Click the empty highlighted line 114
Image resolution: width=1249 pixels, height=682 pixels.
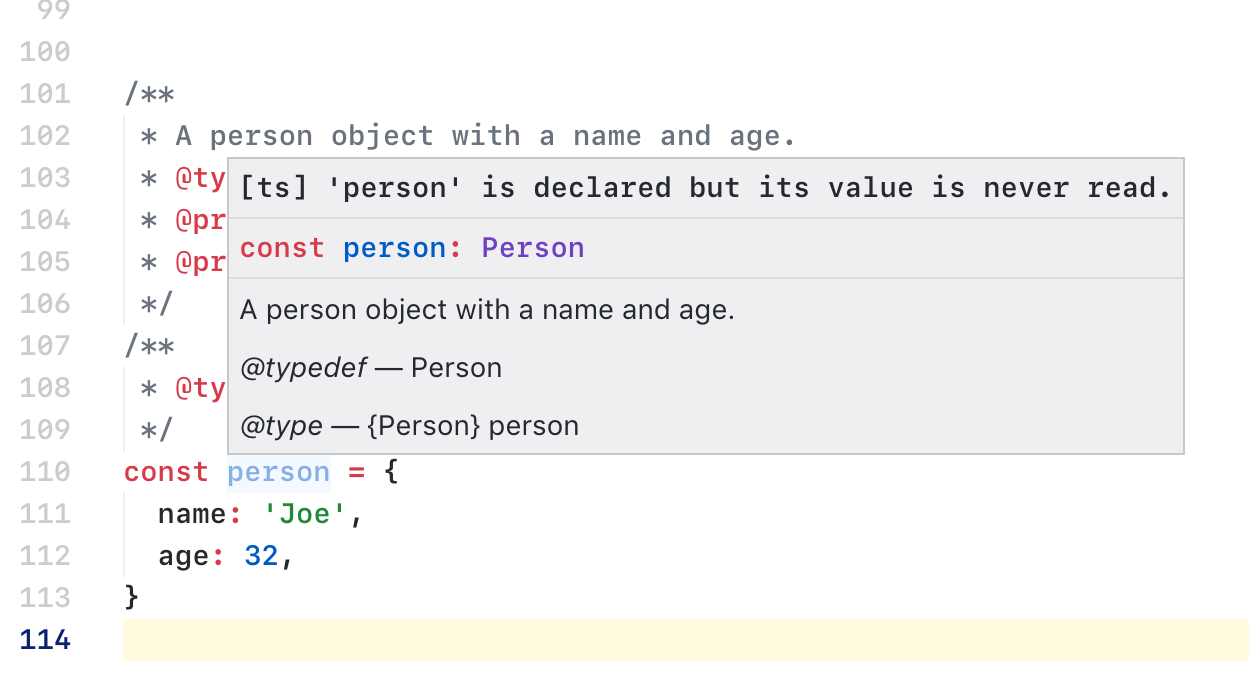point(400,639)
